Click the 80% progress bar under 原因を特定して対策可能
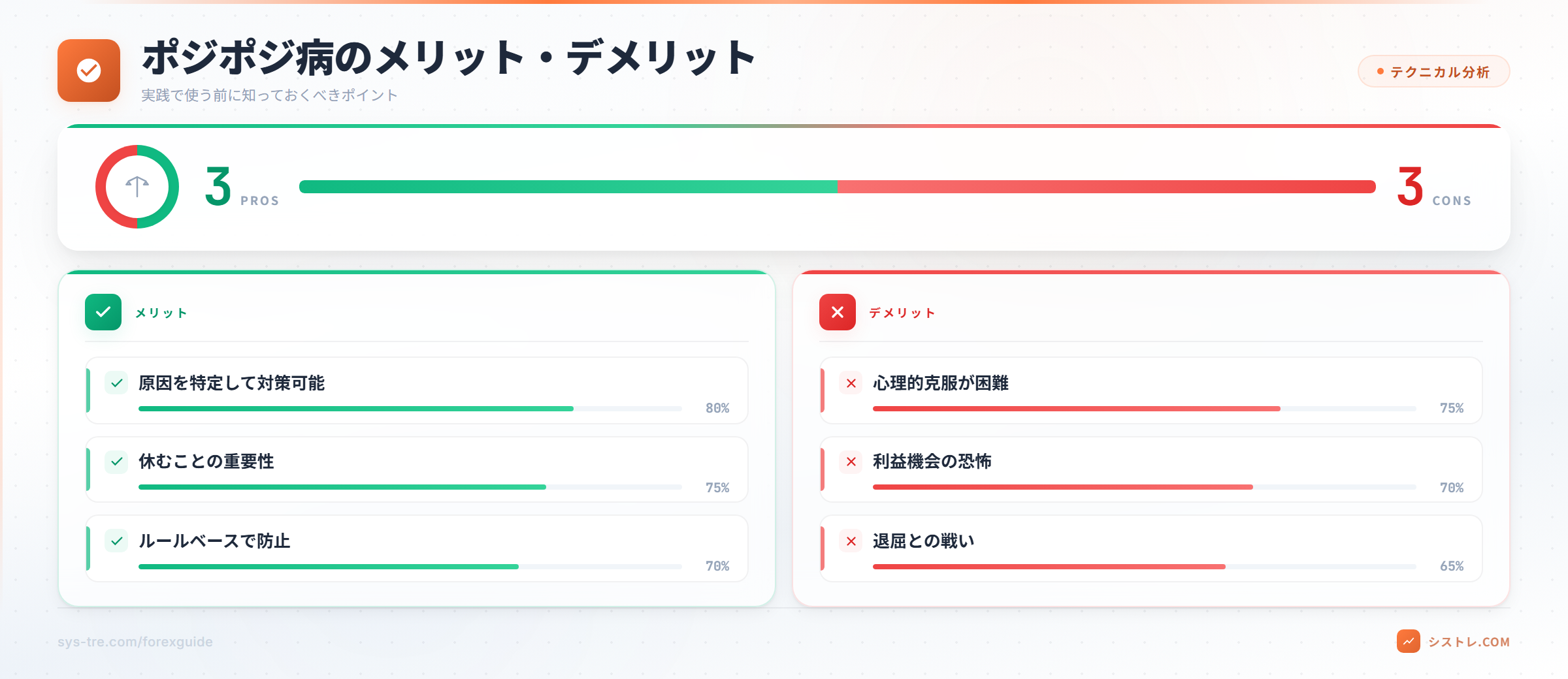1568x679 pixels. (410, 409)
